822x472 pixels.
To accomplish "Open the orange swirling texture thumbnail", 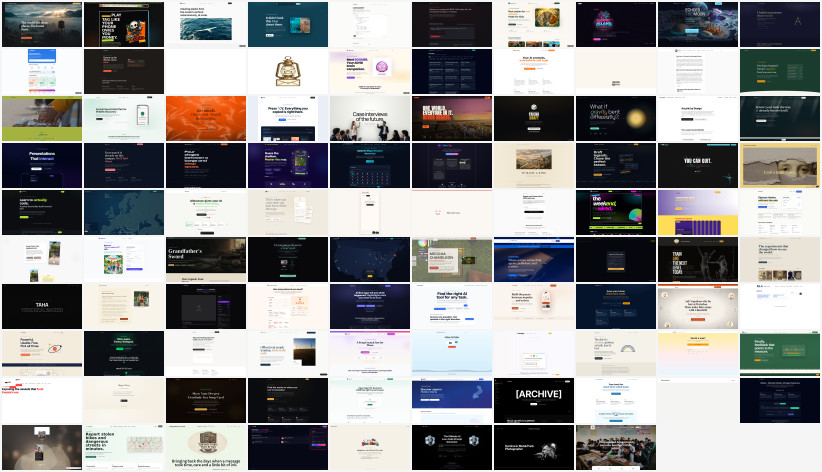I will (206, 119).
